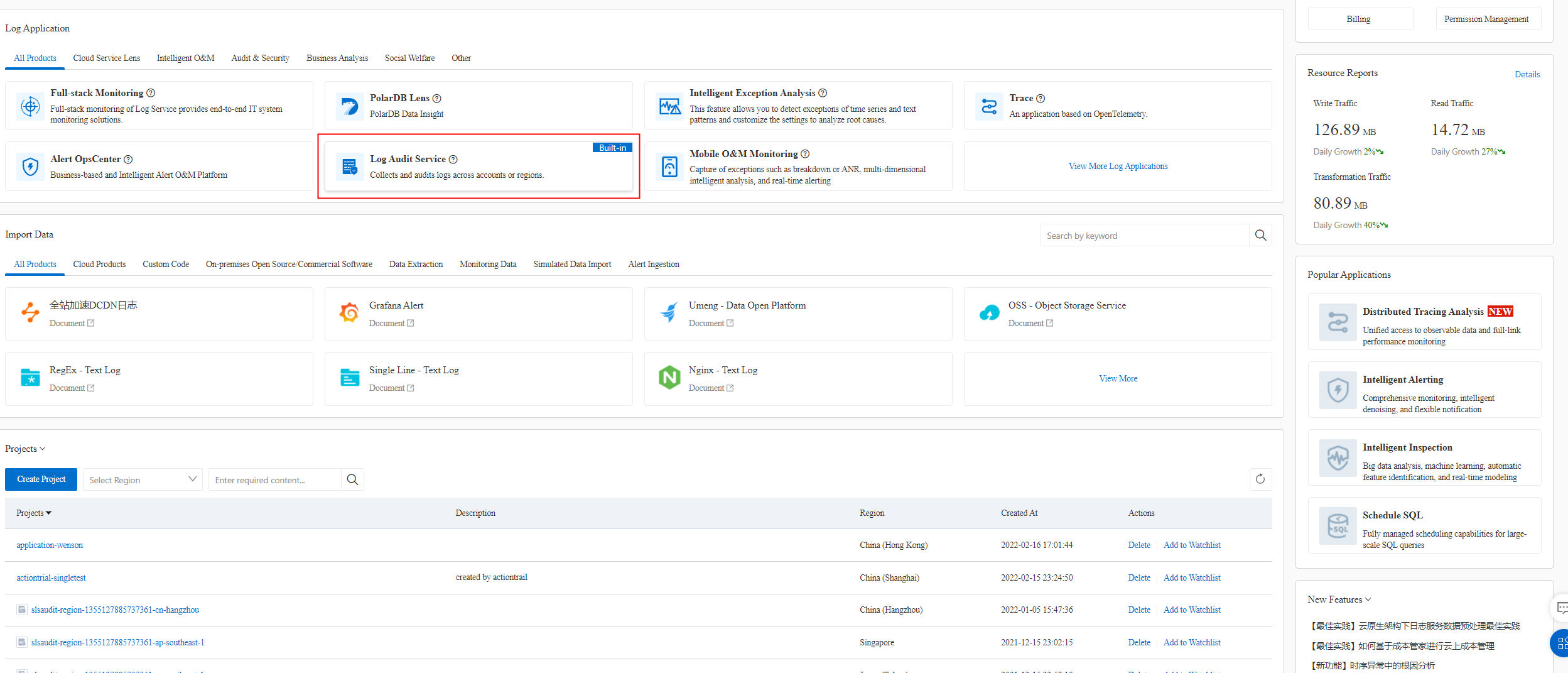Select the Cloud Products import tab

click(x=99, y=264)
